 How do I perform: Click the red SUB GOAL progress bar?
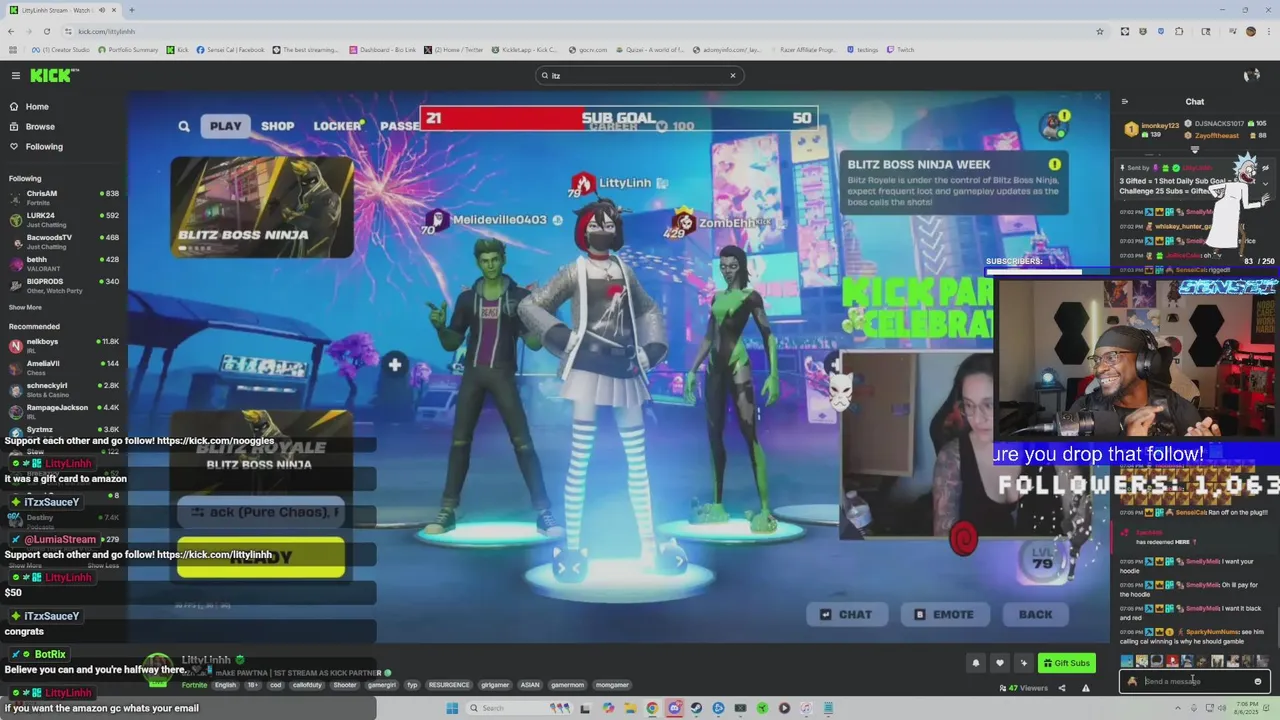pyautogui.click(x=618, y=118)
